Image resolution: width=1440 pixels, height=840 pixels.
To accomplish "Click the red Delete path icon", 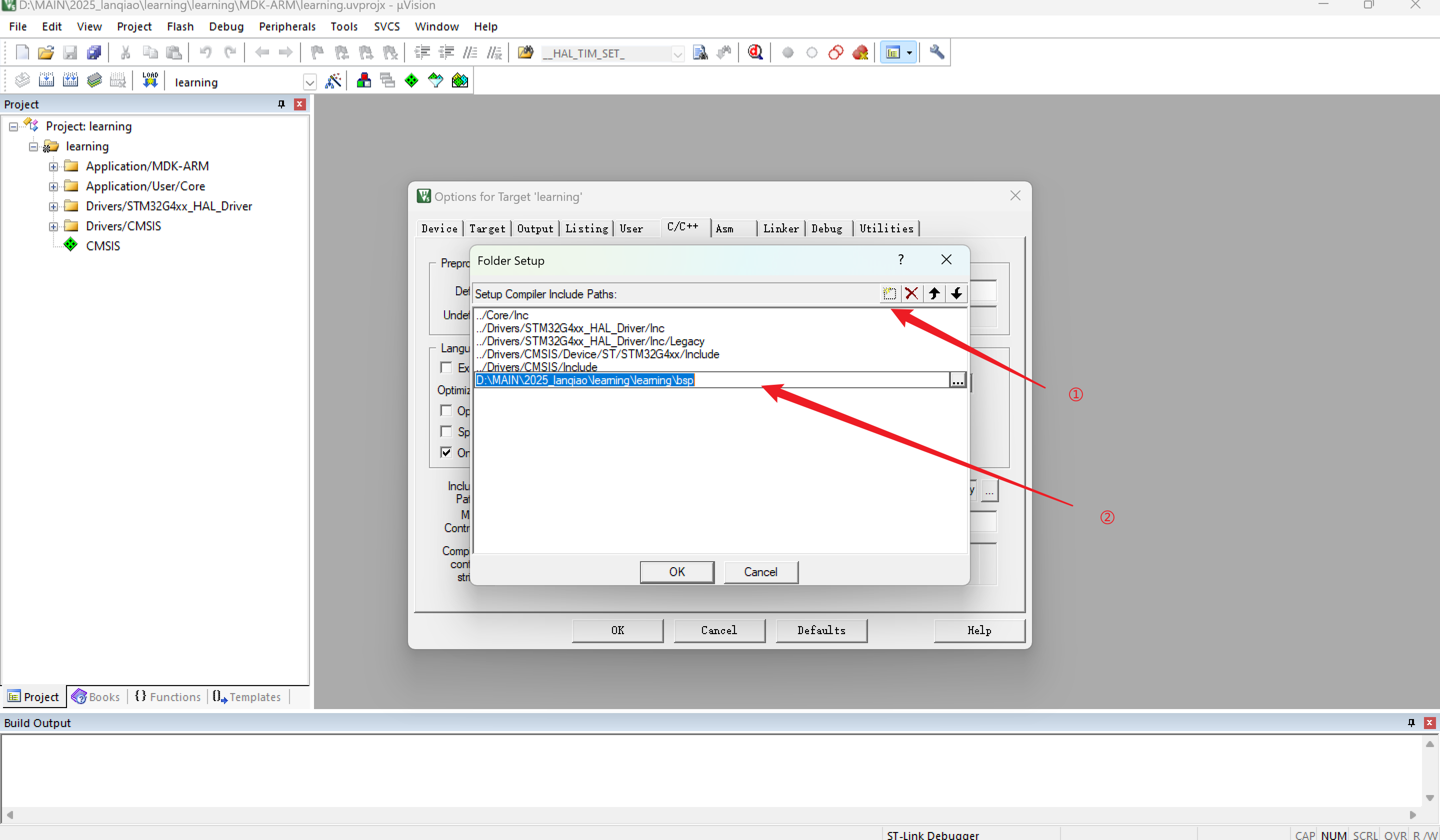I will pos(911,293).
